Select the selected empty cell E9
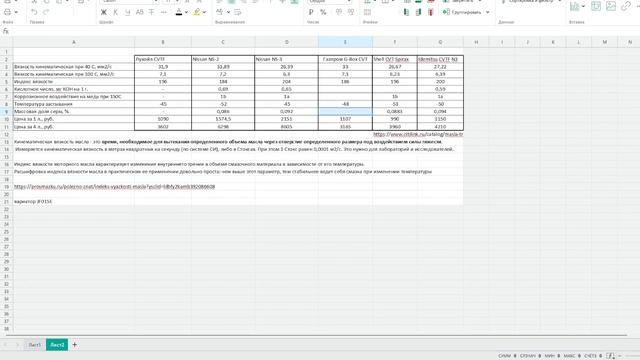The height and width of the screenshot is (360, 640). pyautogui.click(x=345, y=111)
